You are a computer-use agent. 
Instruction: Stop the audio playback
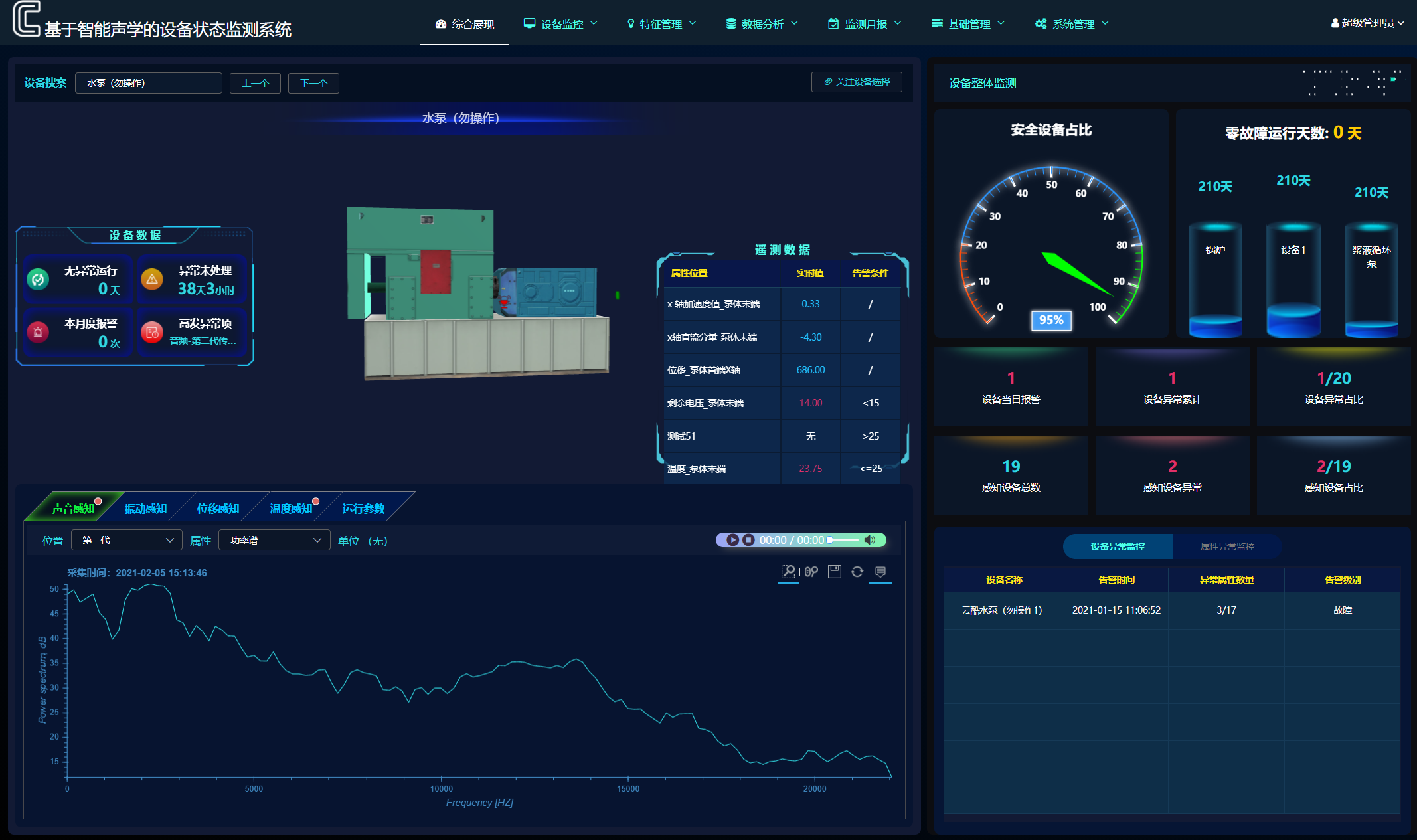(748, 540)
